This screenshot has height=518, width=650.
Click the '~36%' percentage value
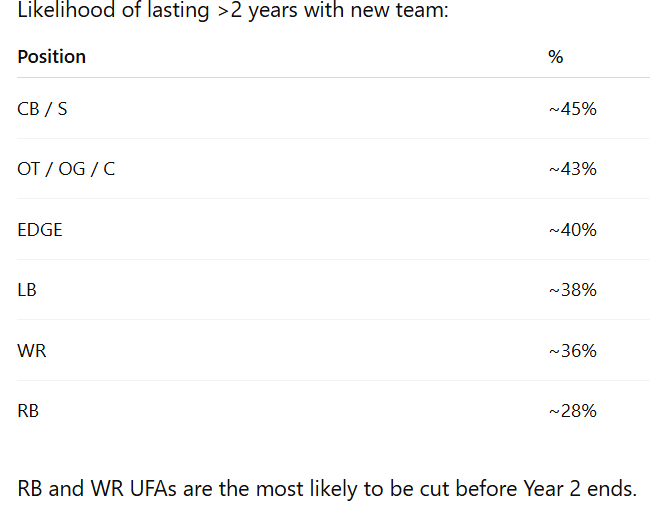572,351
